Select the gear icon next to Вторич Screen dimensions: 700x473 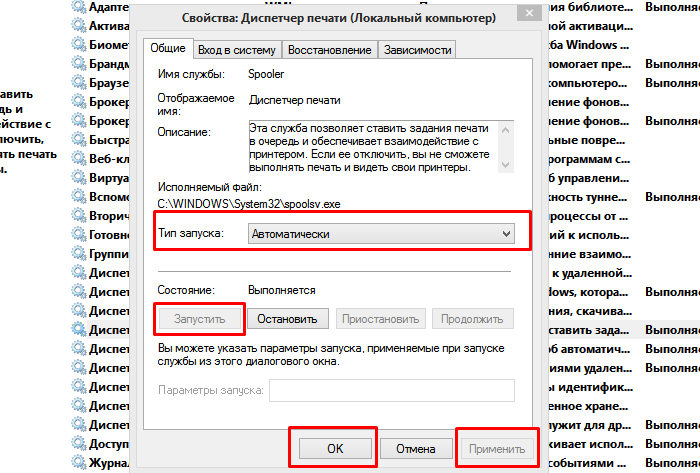click(79, 216)
